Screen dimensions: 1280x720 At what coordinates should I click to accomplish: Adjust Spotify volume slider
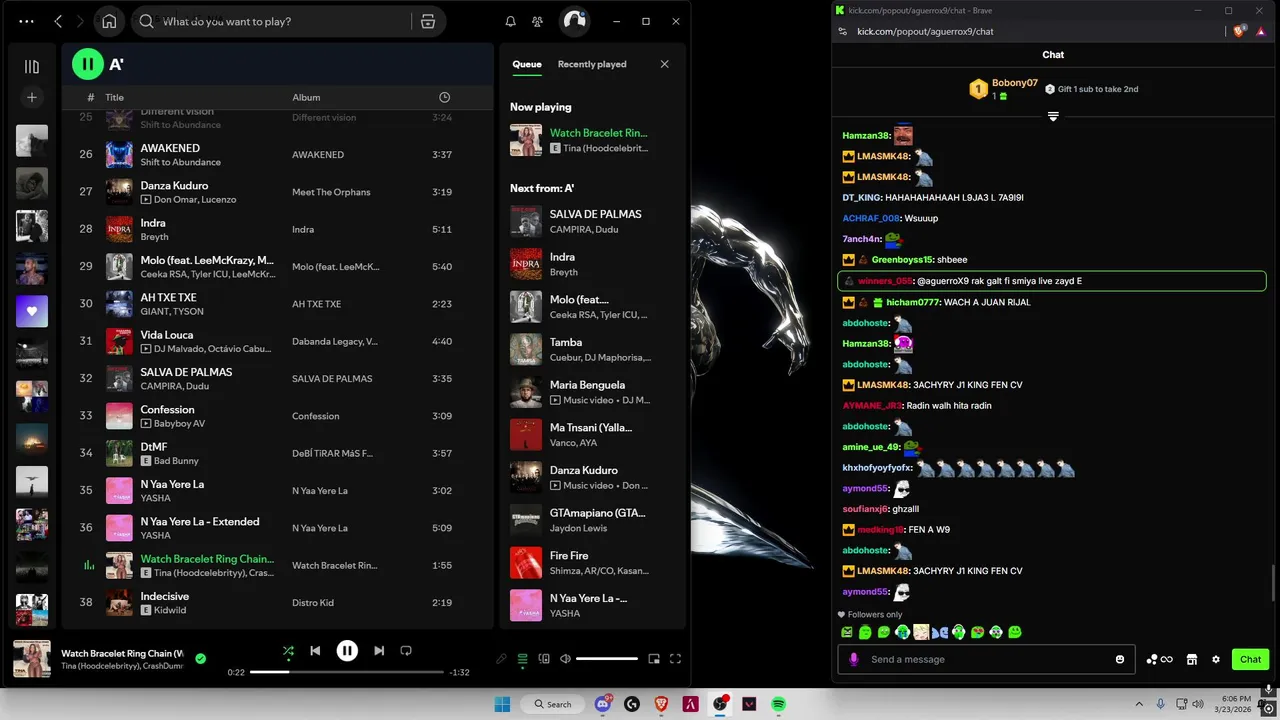607,659
